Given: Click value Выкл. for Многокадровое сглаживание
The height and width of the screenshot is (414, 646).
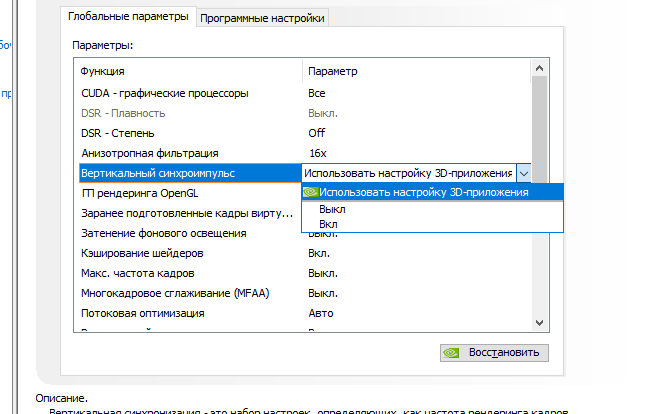Looking at the screenshot, I should [x=323, y=293].
